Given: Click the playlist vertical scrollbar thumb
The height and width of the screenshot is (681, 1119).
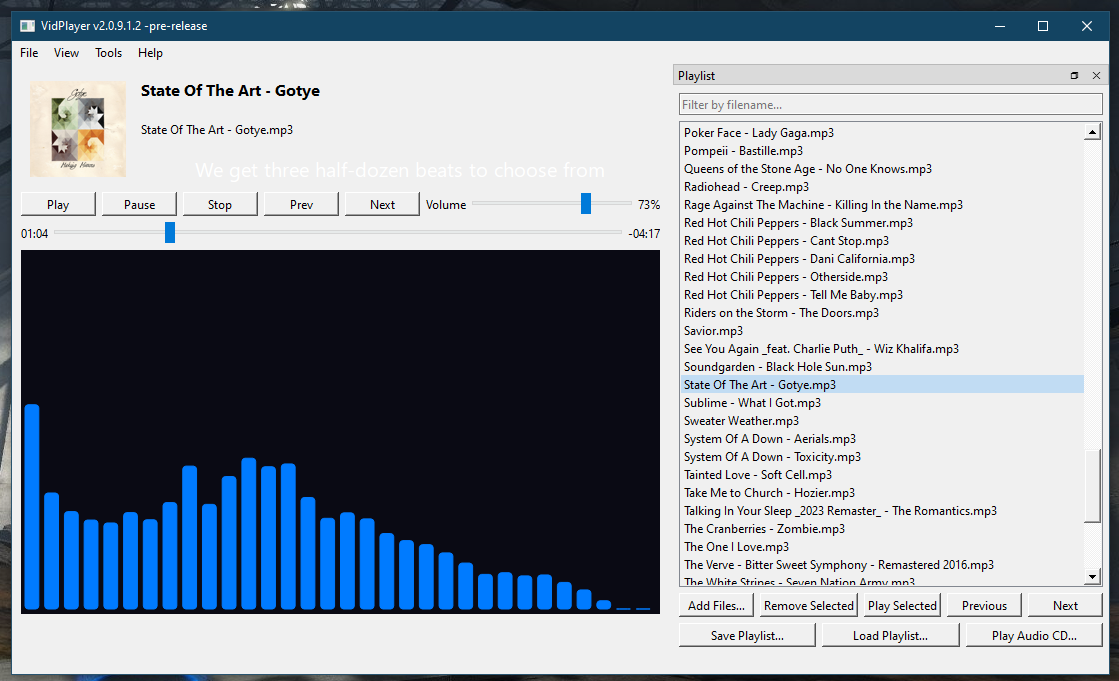Looking at the screenshot, I should point(1092,485).
